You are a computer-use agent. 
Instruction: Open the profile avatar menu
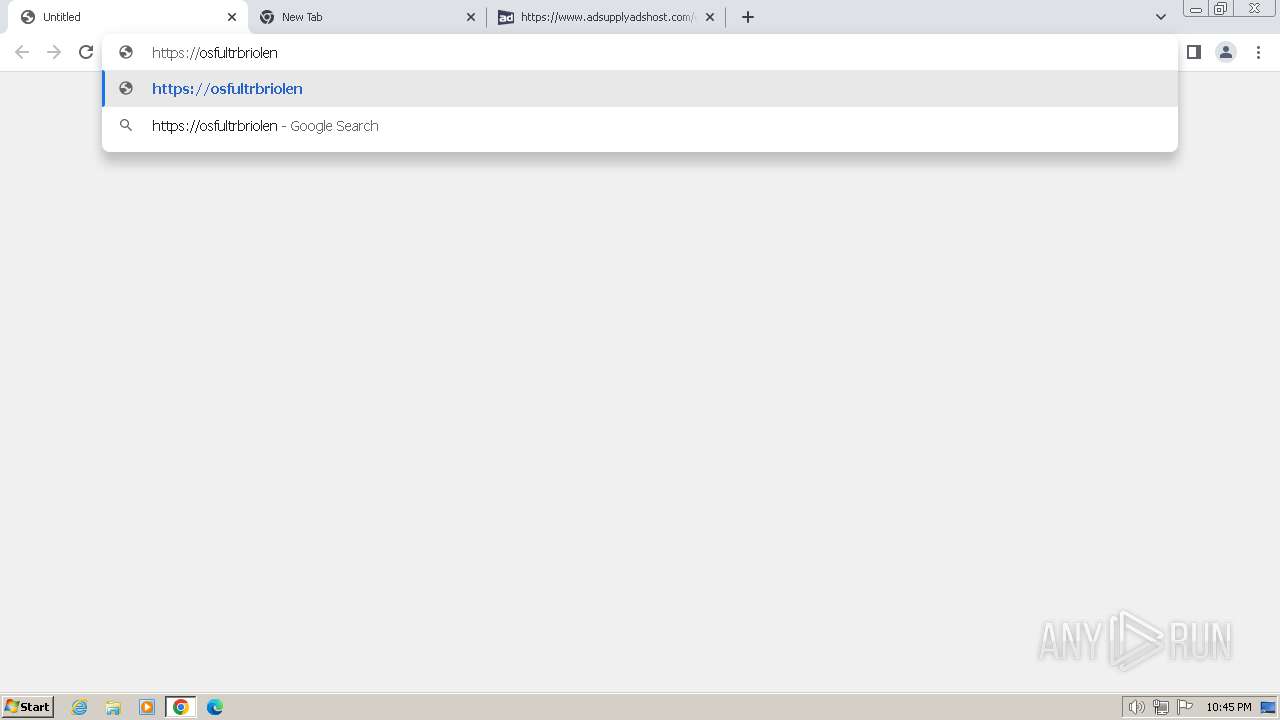(x=1226, y=52)
